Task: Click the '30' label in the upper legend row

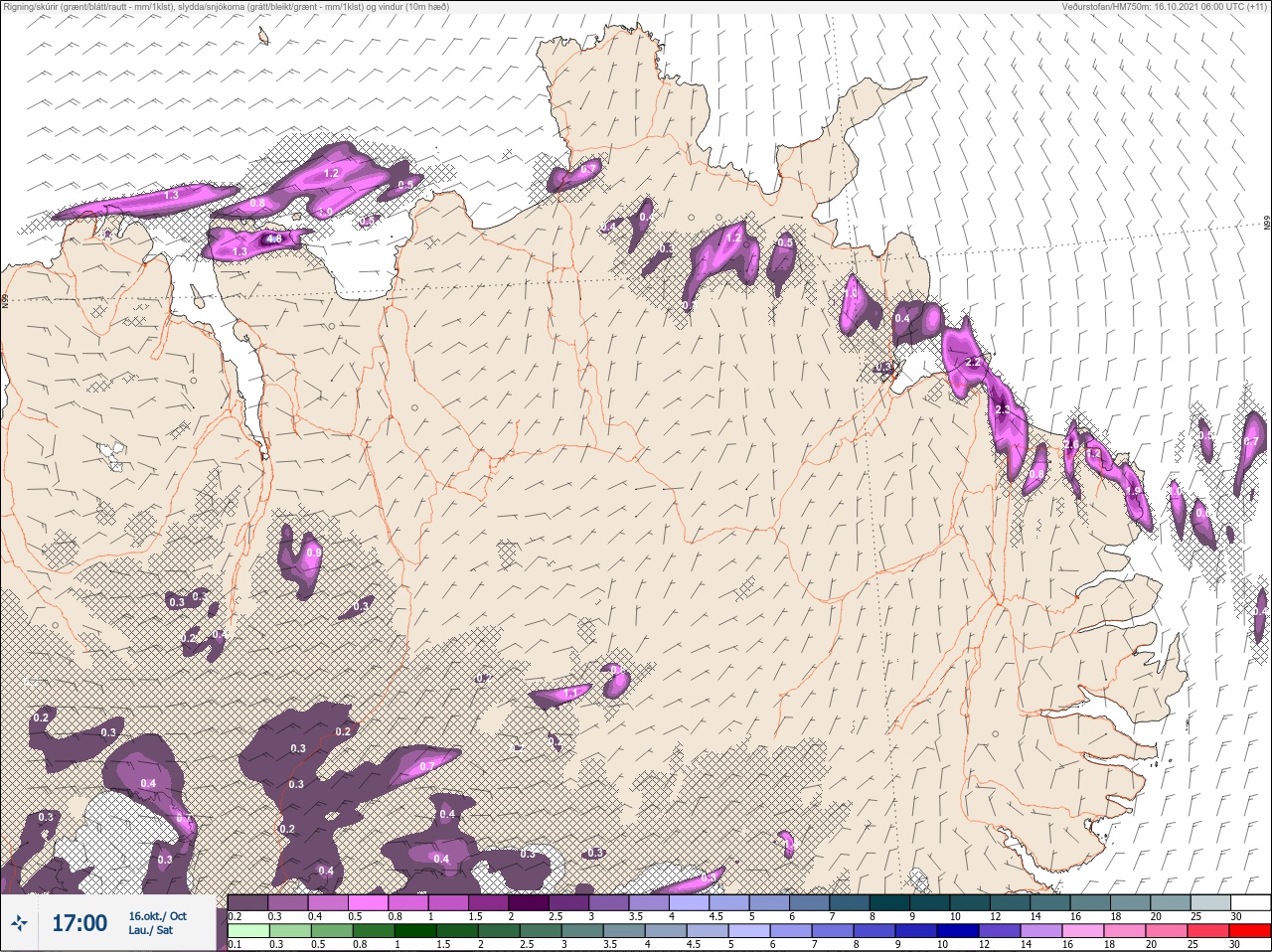Action: (x=1236, y=916)
